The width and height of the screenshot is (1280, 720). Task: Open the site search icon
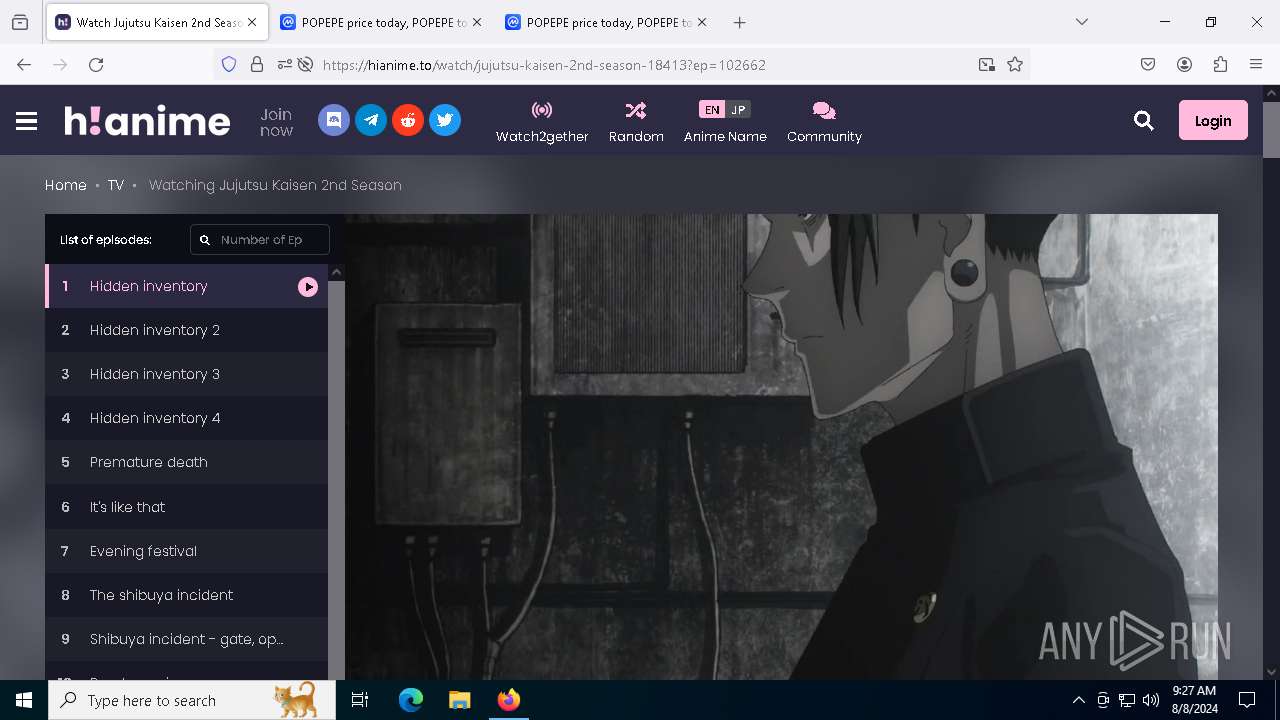coord(1144,121)
